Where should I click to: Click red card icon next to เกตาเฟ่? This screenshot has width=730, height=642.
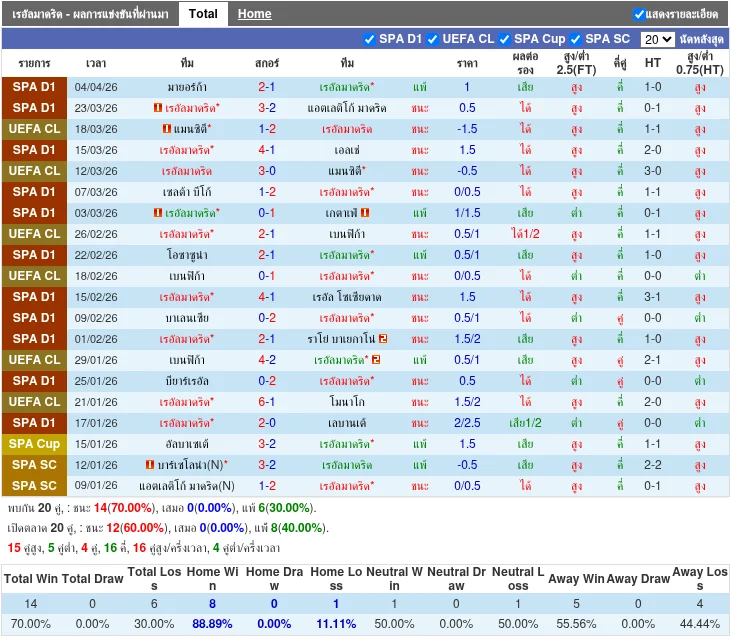click(365, 213)
